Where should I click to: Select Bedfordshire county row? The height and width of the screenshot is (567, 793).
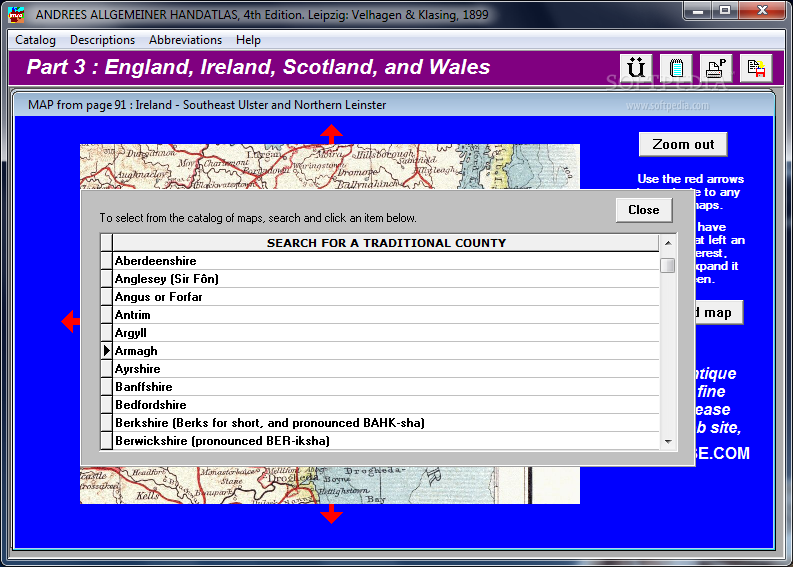click(386, 405)
